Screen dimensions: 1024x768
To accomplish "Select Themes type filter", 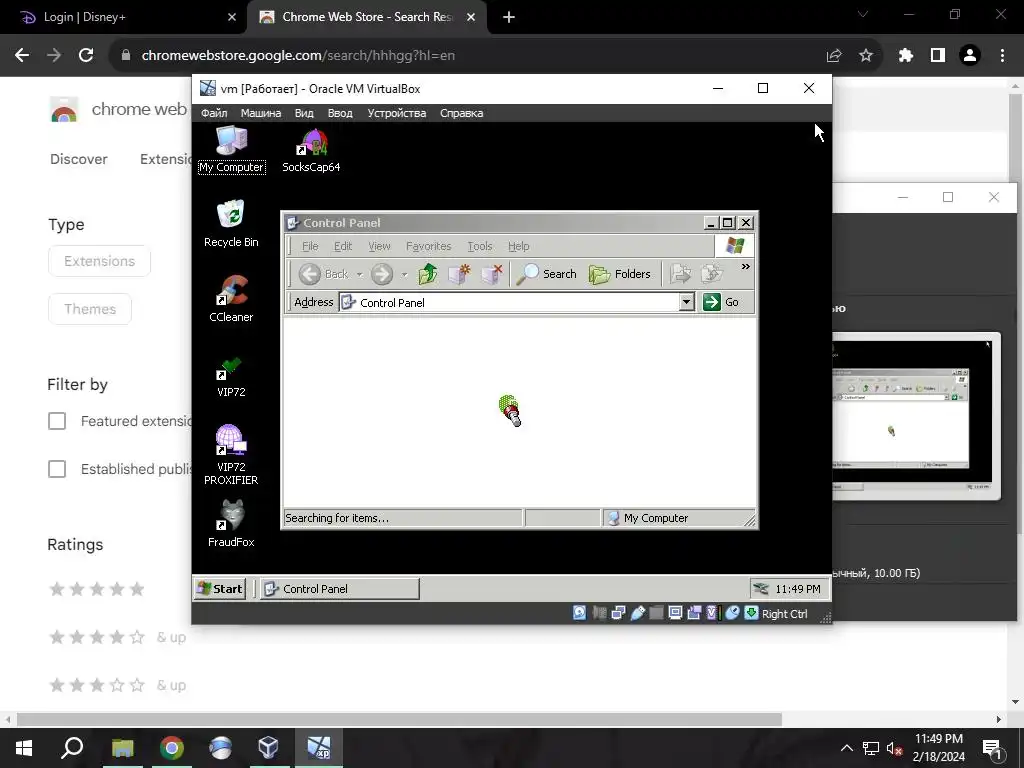I will [x=90, y=309].
